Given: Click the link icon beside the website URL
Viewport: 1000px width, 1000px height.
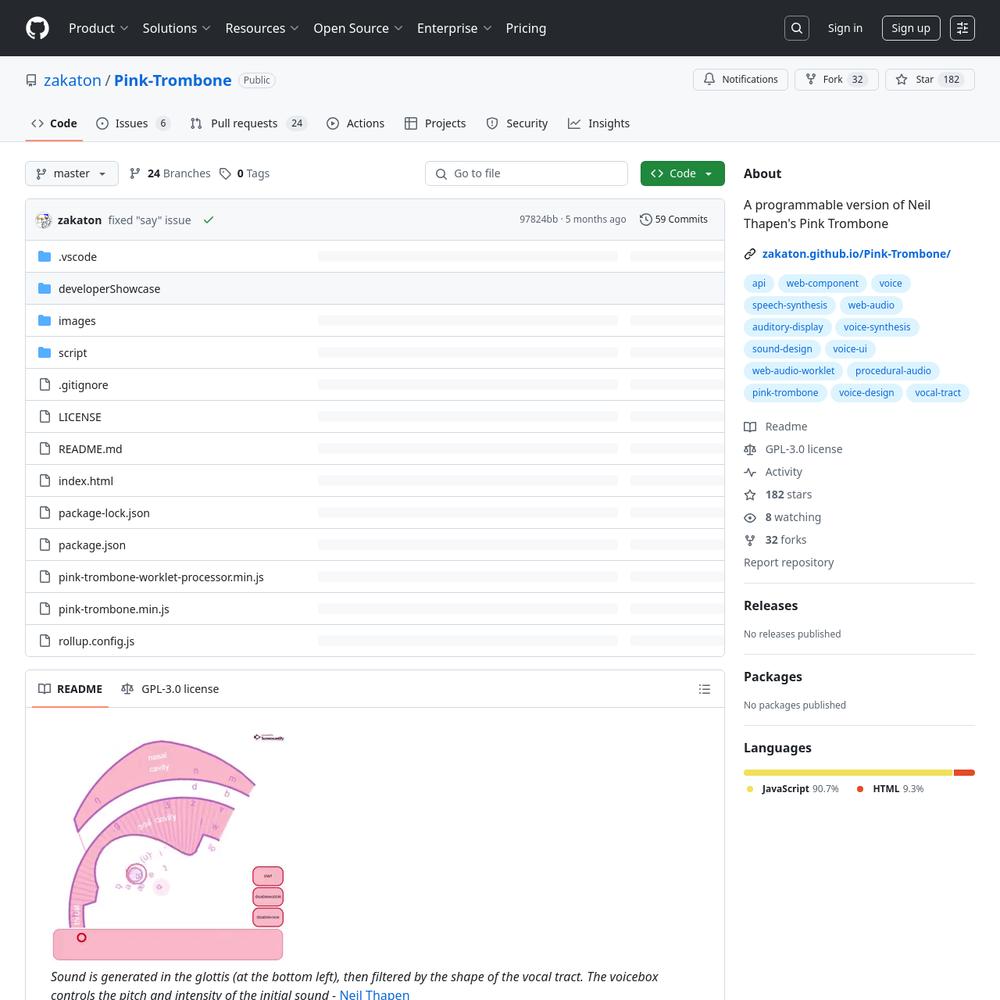Looking at the screenshot, I should (750, 254).
